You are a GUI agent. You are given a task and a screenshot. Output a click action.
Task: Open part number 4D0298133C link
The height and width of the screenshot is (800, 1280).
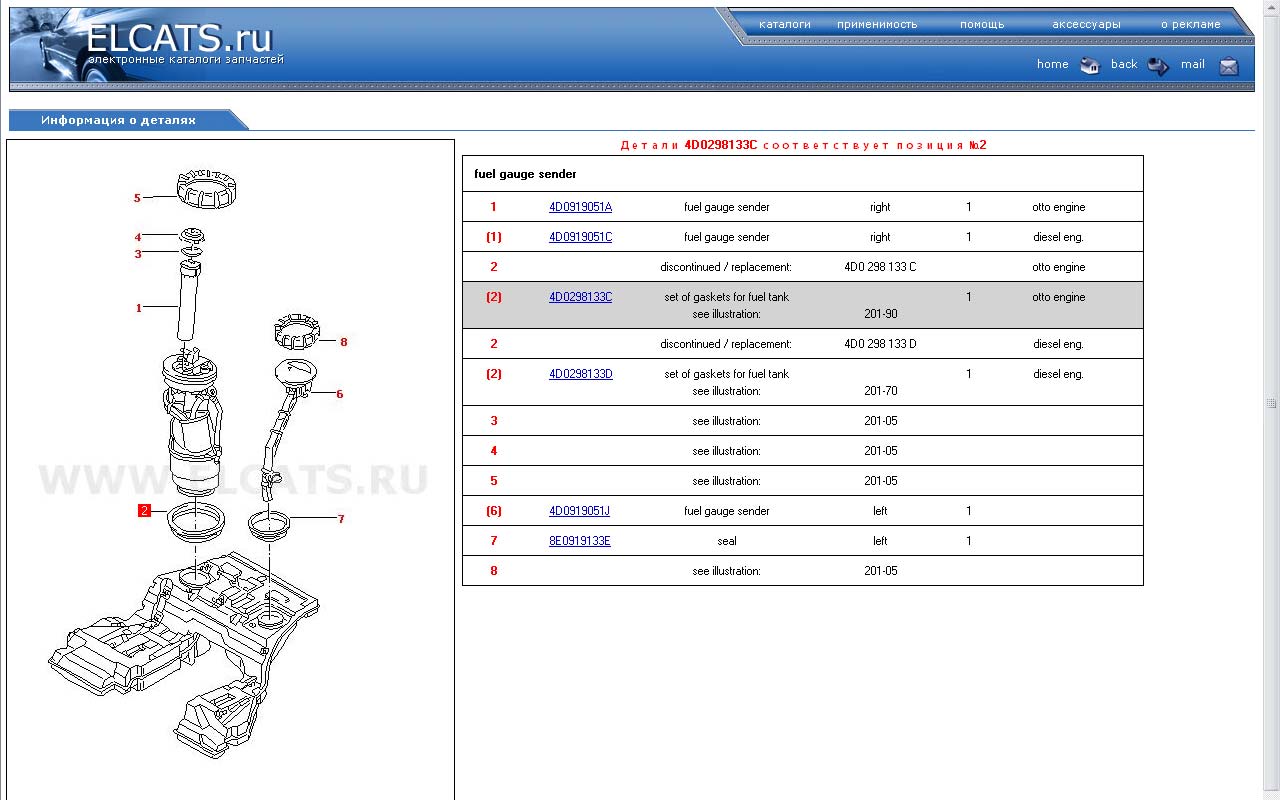(580, 297)
